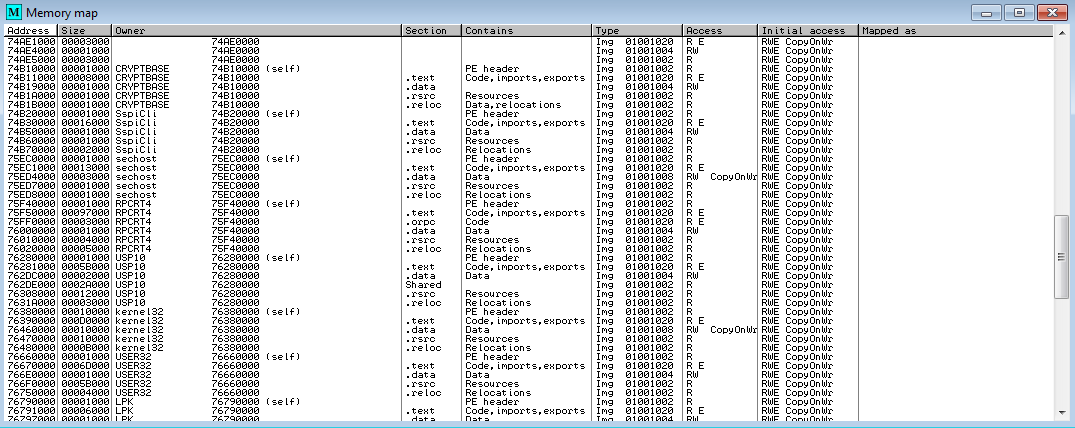
Task: Click the Initial access column header
Action: pyautogui.click(x=808, y=31)
